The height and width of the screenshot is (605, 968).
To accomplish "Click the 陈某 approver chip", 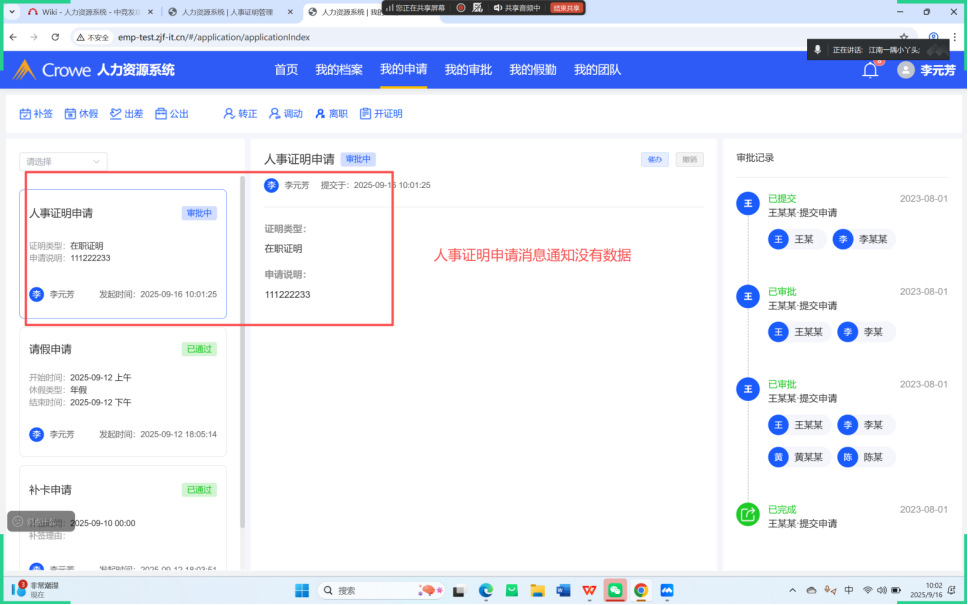I will click(866, 457).
